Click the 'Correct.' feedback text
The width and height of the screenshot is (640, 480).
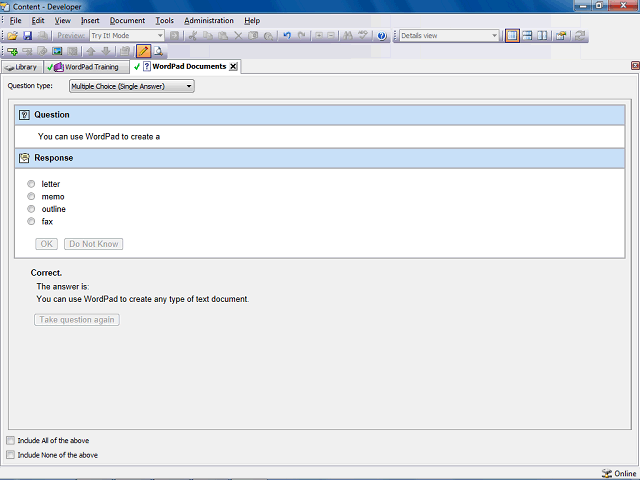46,273
